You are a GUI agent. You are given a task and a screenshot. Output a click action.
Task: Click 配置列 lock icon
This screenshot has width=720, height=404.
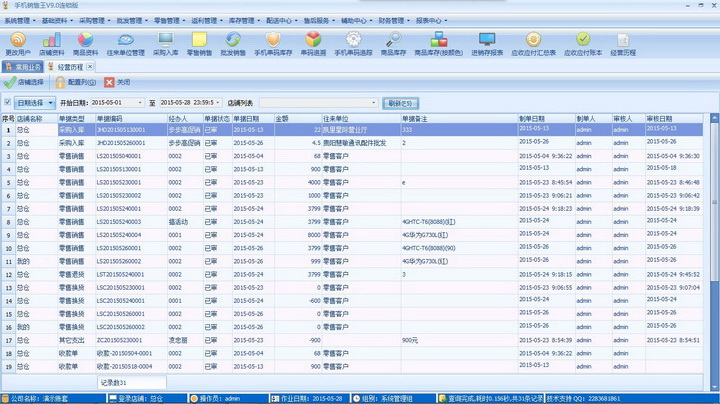[x=60, y=82]
